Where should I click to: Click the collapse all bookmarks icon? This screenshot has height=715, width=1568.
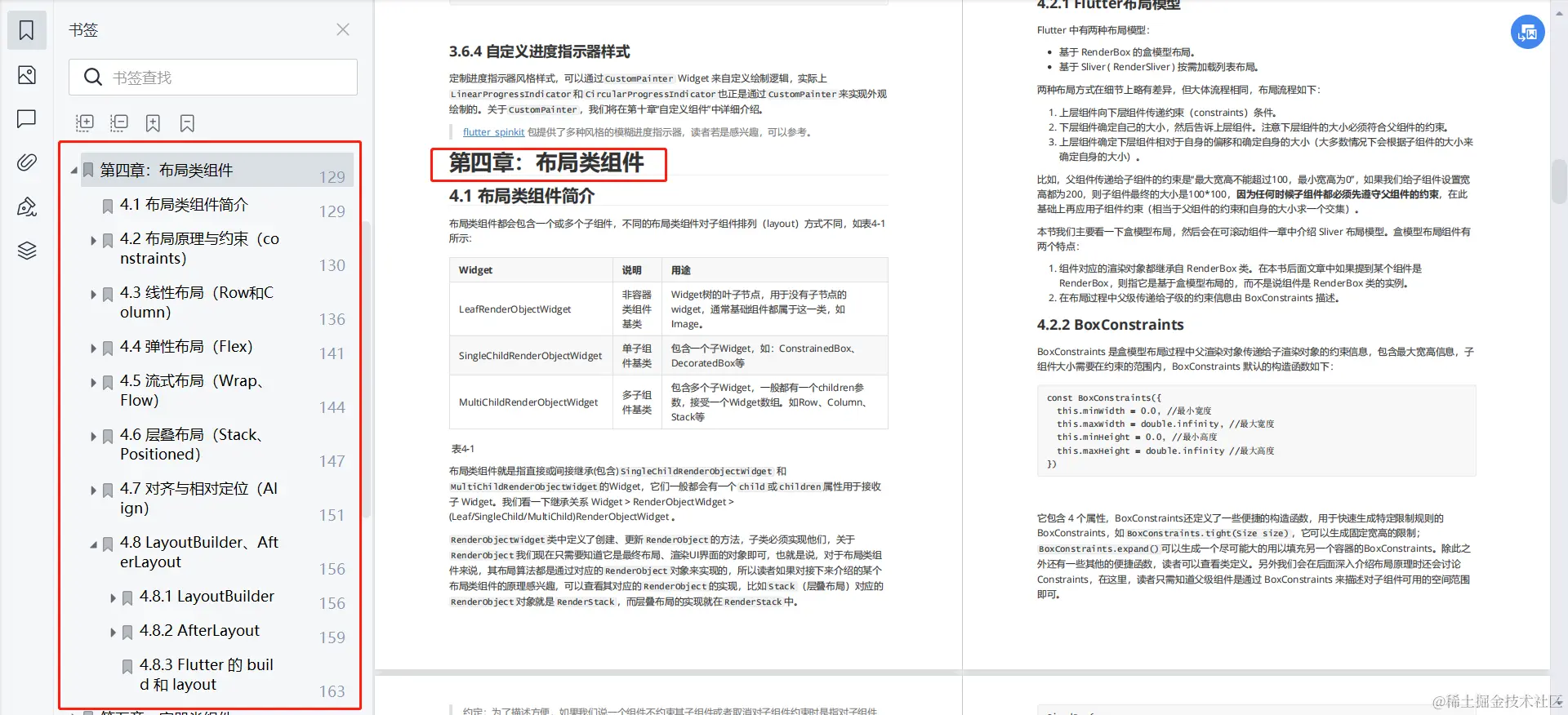[119, 123]
